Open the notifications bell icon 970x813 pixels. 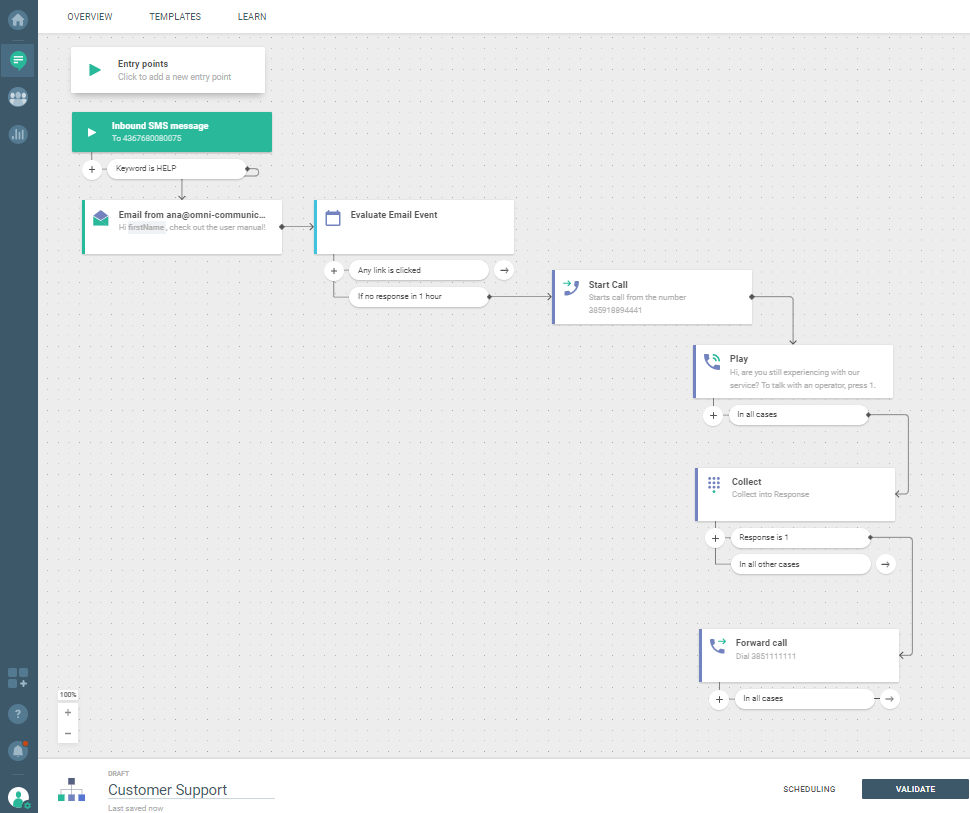pyautogui.click(x=18, y=750)
